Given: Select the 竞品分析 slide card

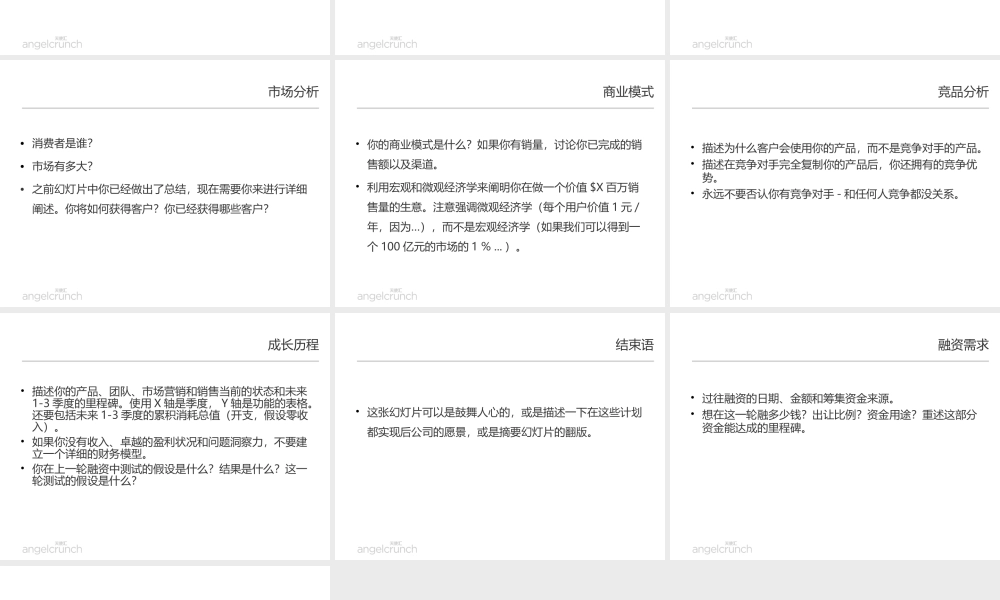Looking at the screenshot, I should pos(833,185).
